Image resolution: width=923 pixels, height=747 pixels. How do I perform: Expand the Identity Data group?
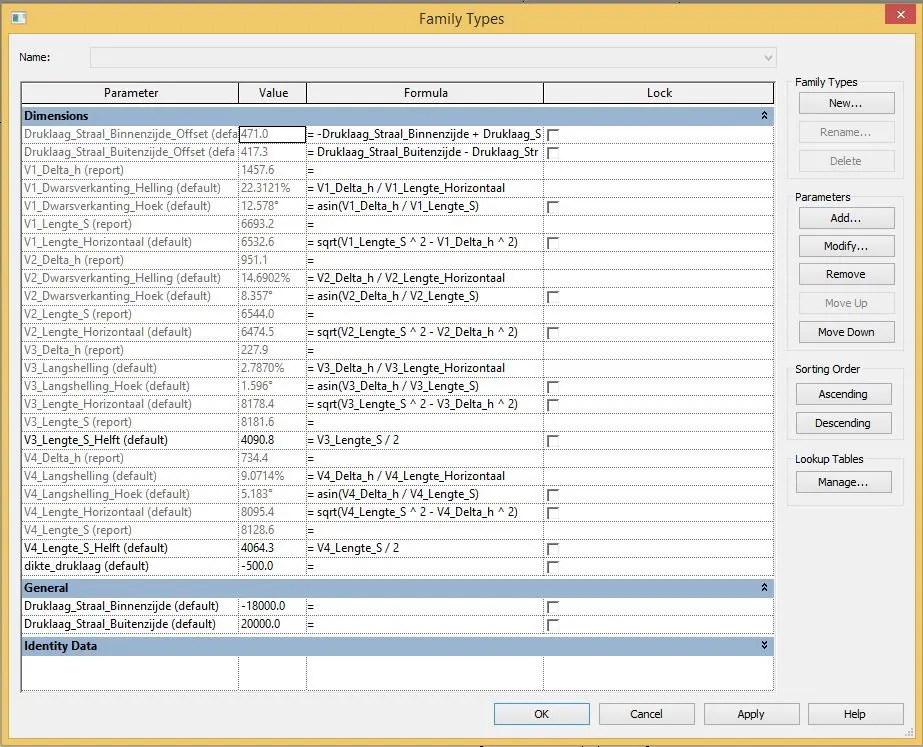click(x=764, y=645)
